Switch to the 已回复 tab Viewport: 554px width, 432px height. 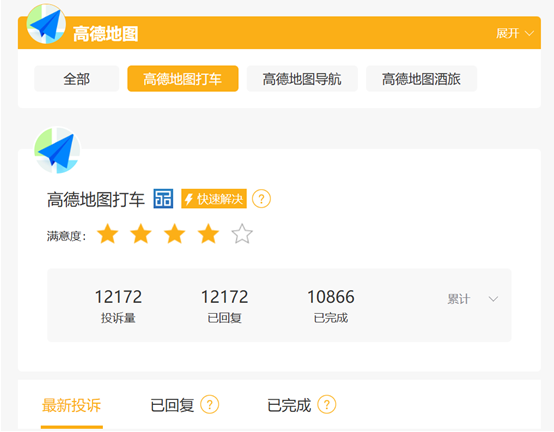click(x=172, y=405)
